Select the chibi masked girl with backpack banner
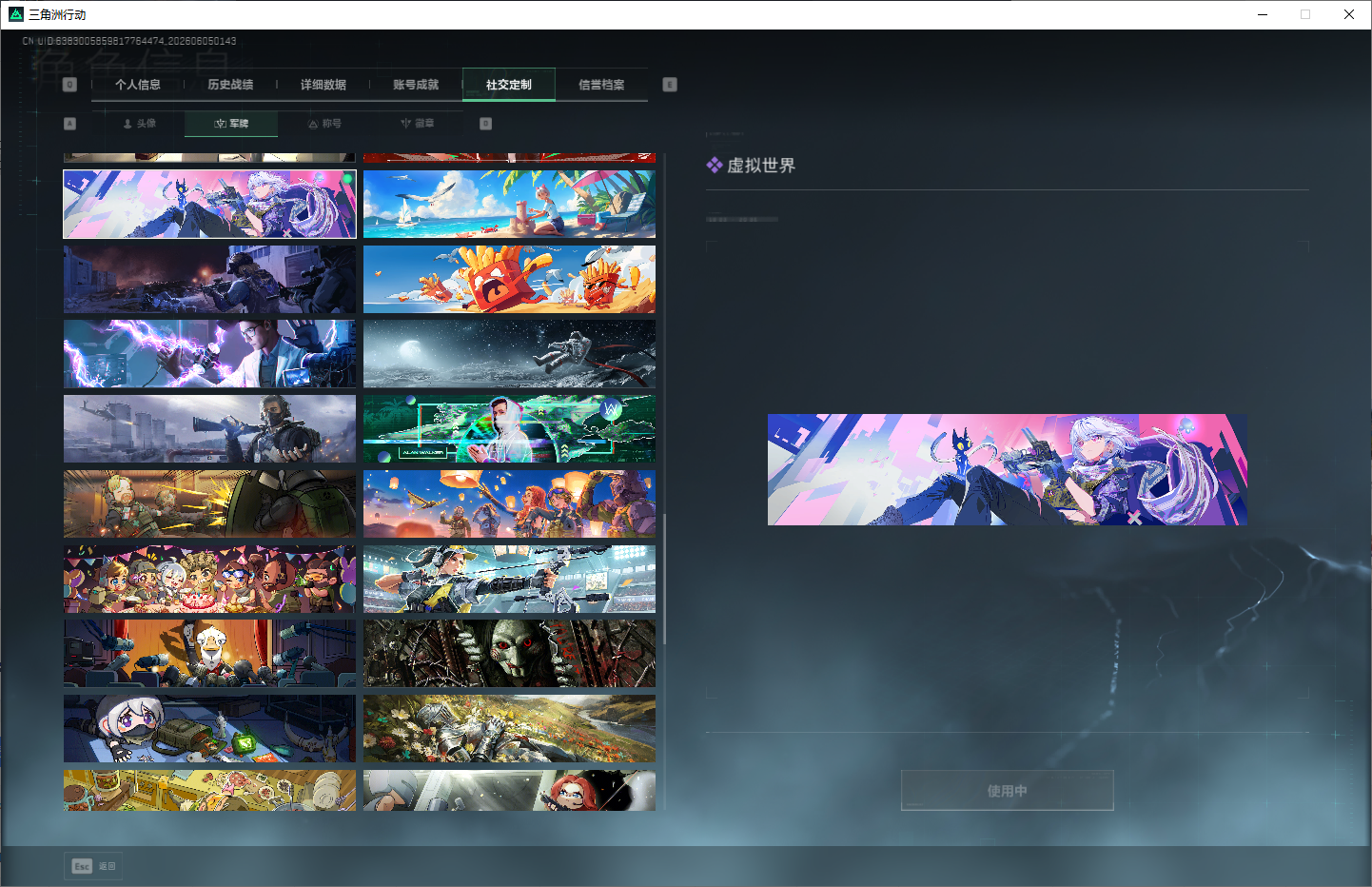1372x887 pixels. (x=209, y=729)
